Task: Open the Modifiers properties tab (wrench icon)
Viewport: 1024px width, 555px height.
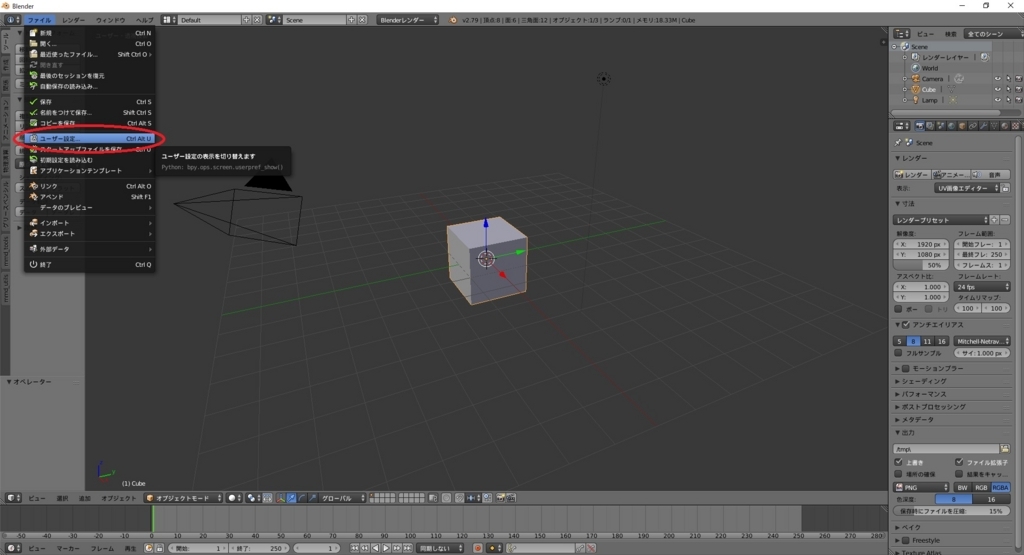Action: pyautogui.click(x=984, y=126)
